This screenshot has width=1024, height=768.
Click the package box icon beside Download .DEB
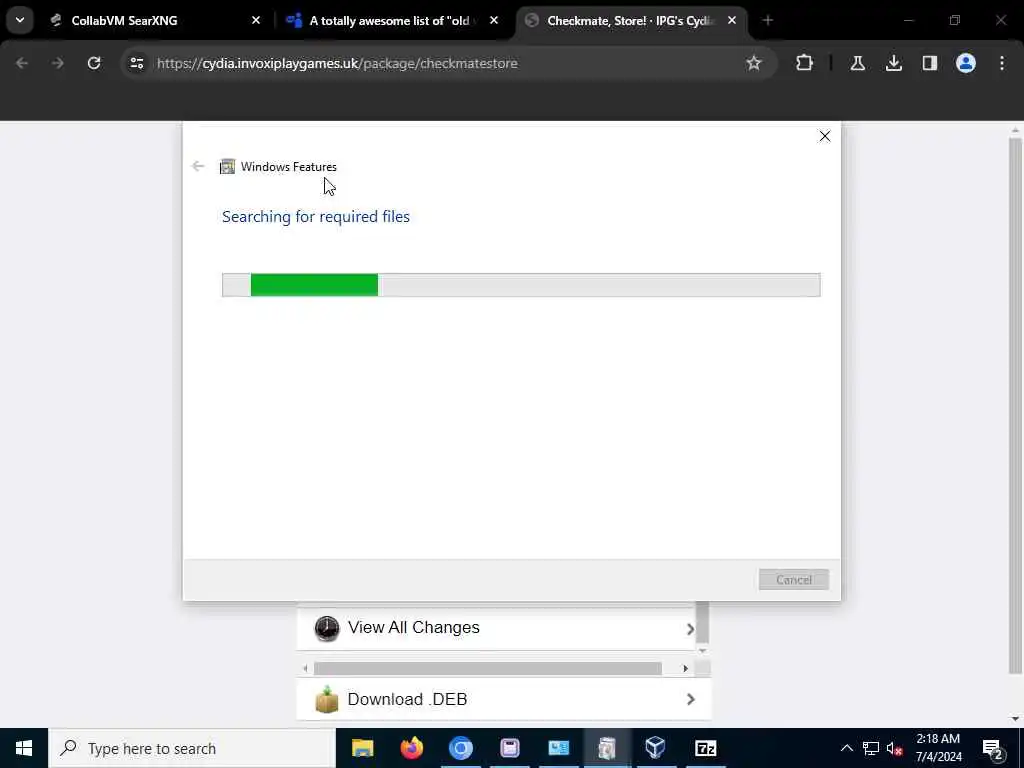(327, 699)
